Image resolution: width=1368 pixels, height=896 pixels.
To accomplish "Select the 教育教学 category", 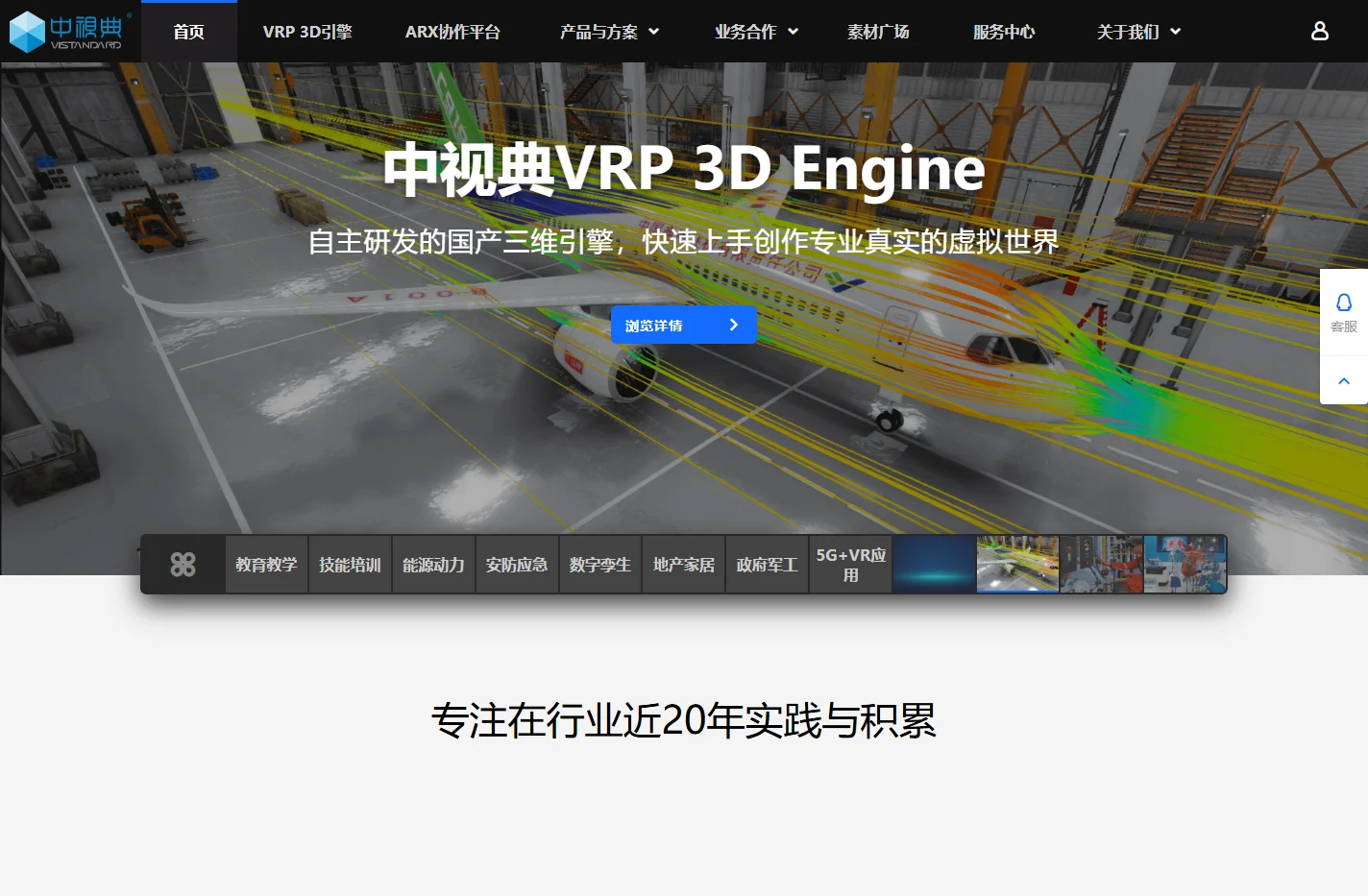I will tap(266, 565).
